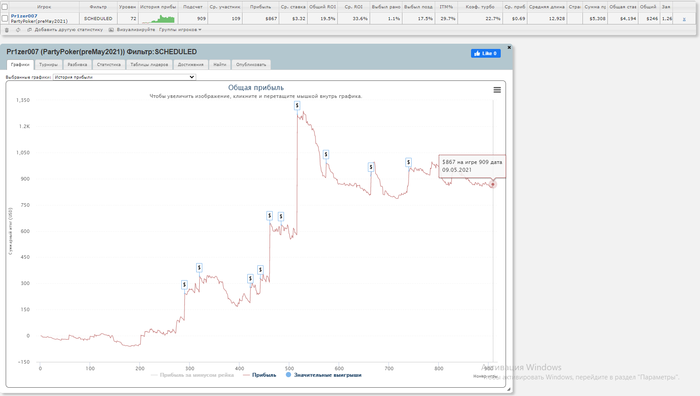Sort by the ITM% column header
The width and height of the screenshot is (700, 396).
[446, 7]
